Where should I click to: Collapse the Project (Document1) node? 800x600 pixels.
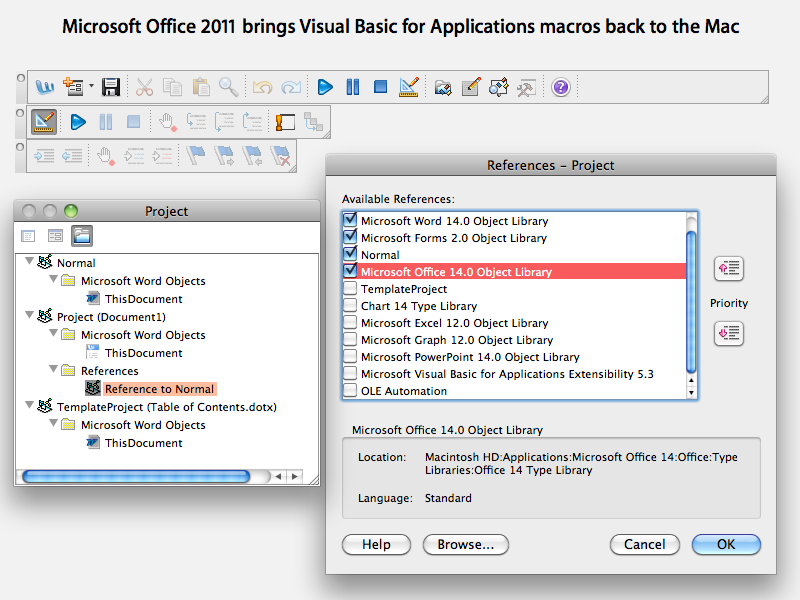click(30, 315)
